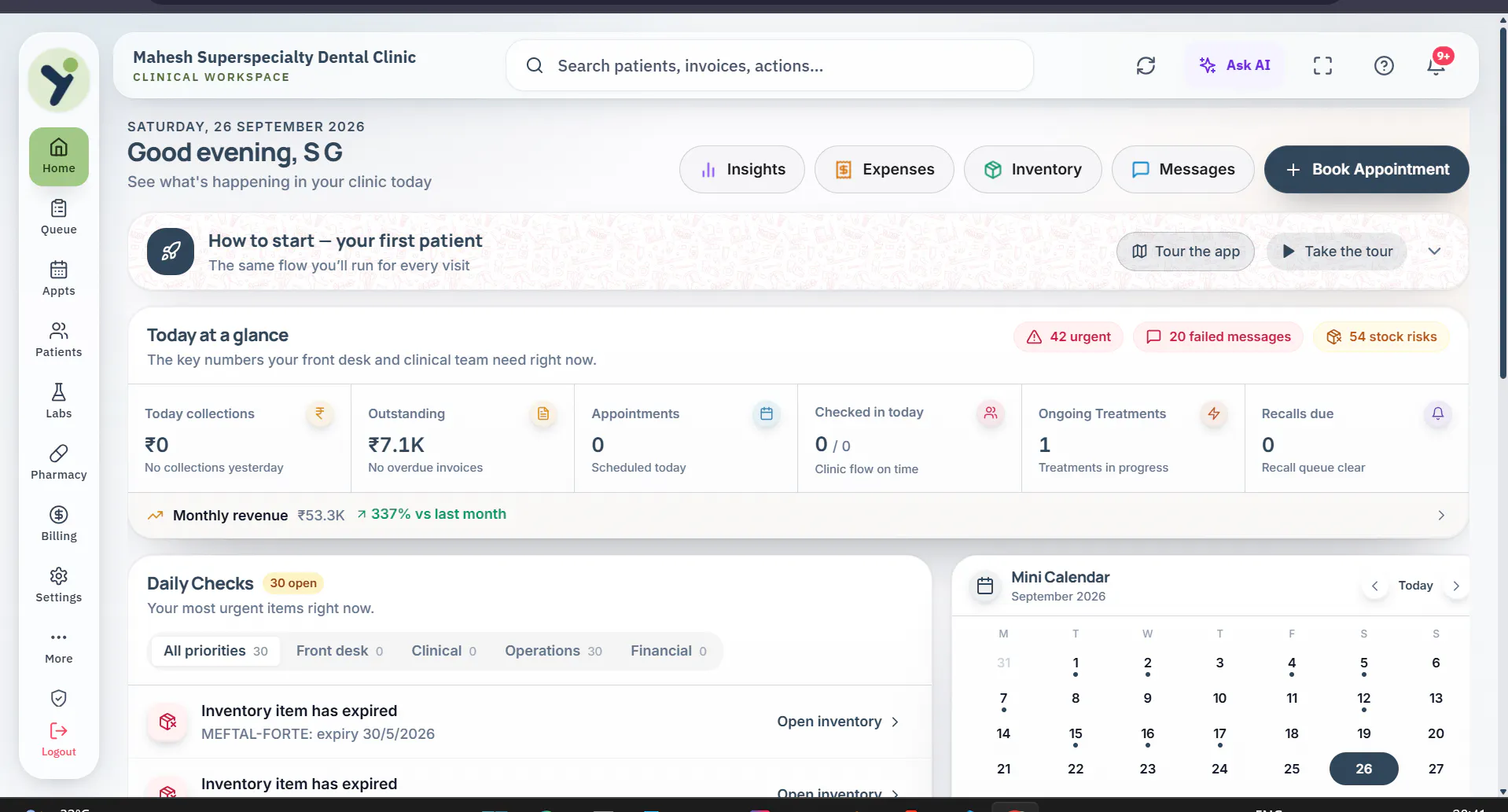The image size is (1508, 812).
Task: Open the Expenses button
Action: coord(885,170)
